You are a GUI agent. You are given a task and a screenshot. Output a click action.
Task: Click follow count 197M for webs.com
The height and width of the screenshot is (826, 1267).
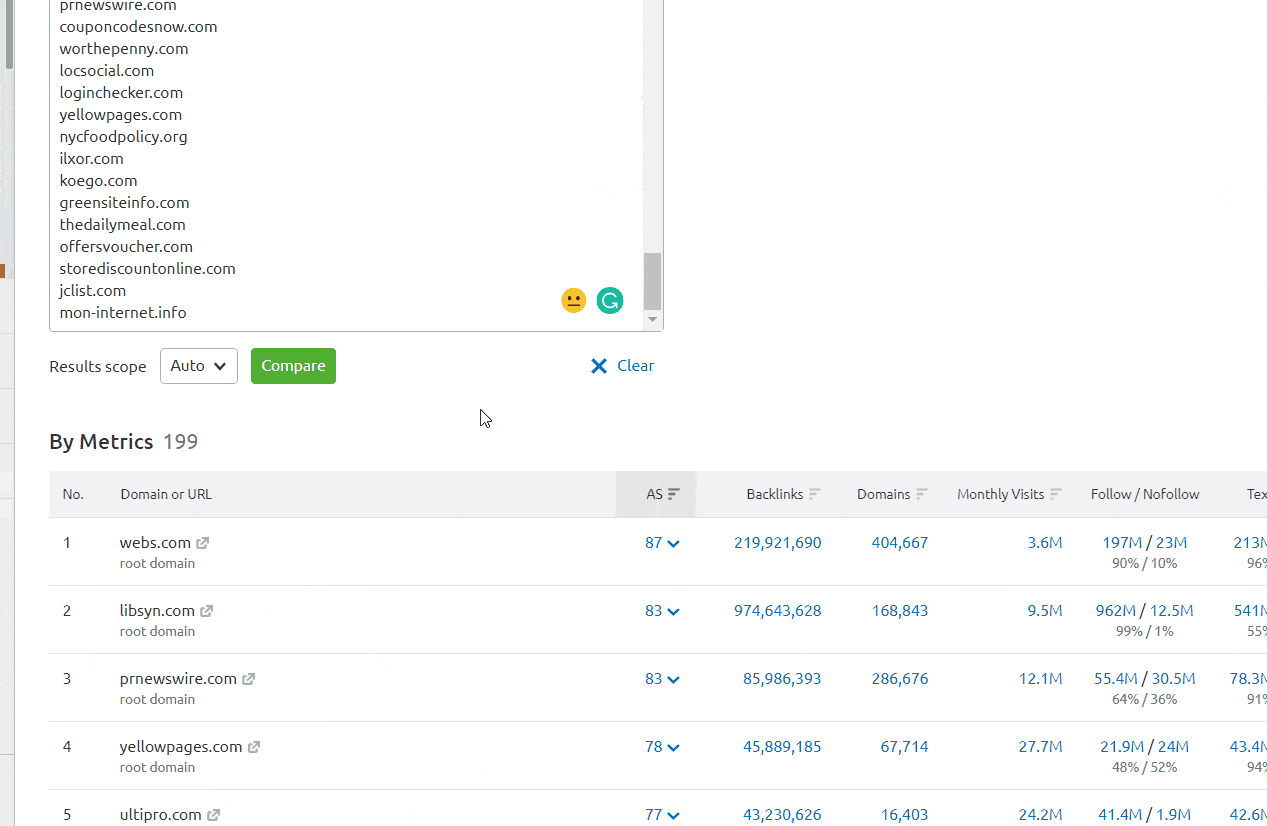1122,543
